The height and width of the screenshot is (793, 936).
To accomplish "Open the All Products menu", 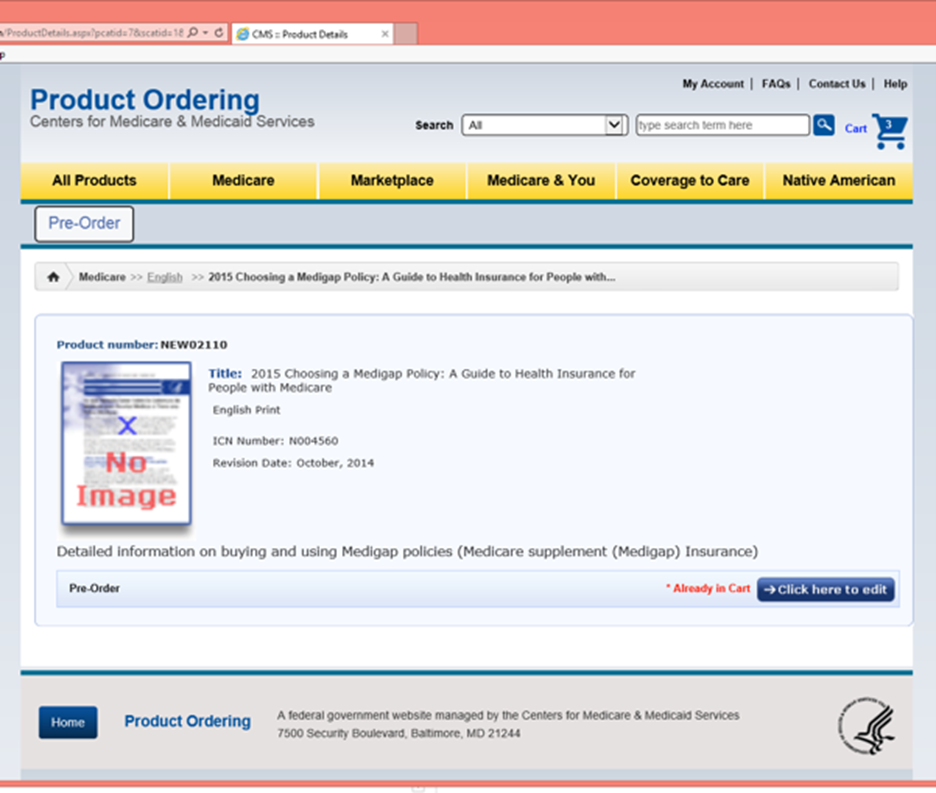I will click(x=94, y=180).
